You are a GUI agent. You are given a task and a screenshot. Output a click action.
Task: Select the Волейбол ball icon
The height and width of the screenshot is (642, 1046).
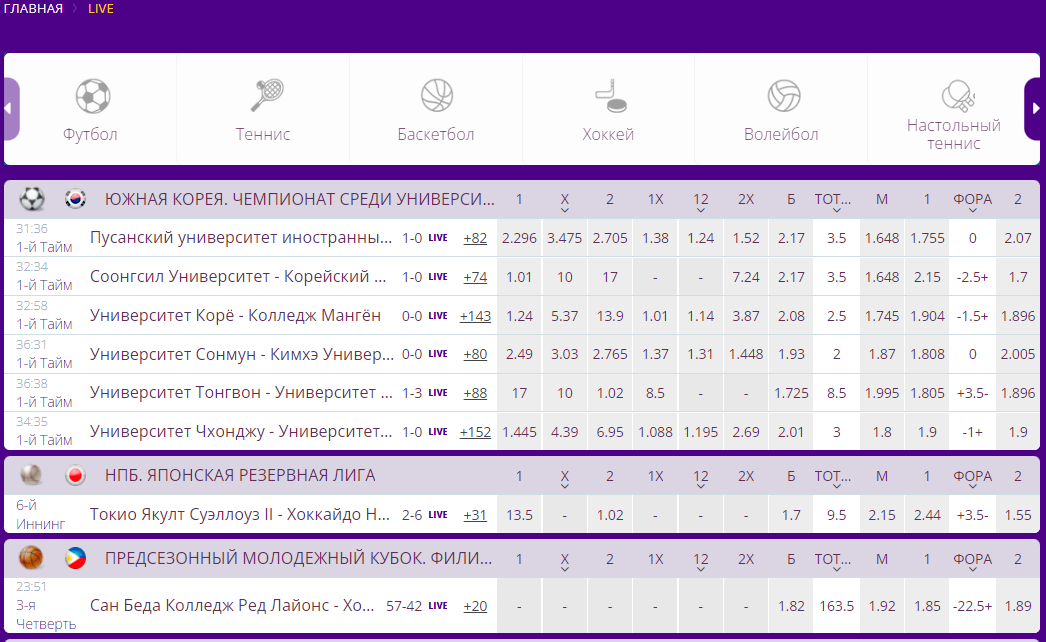(783, 96)
